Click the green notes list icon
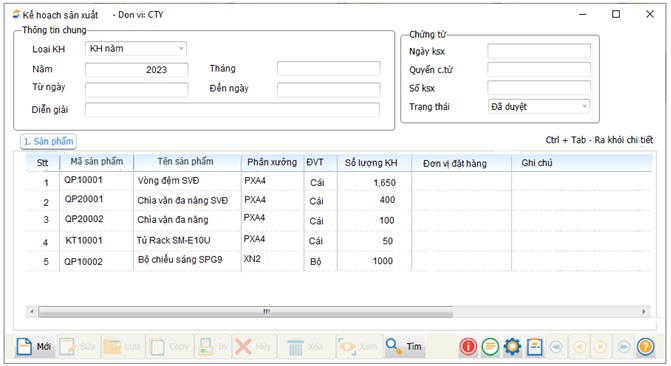The image size is (671, 366). [x=490, y=346]
